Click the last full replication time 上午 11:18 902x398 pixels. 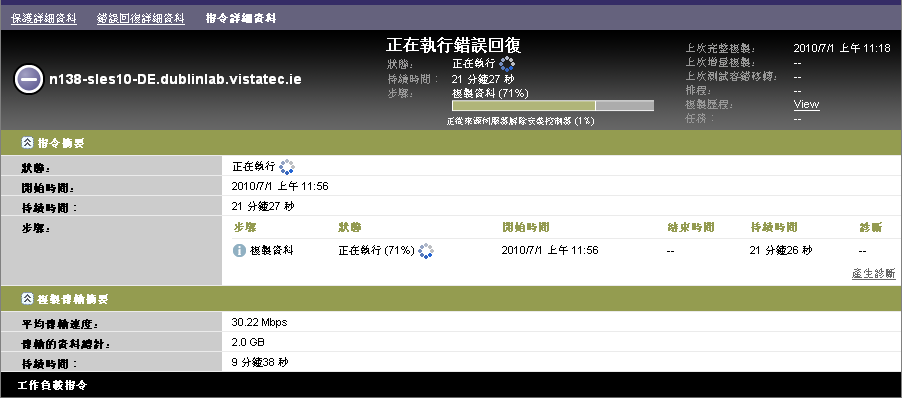point(842,48)
